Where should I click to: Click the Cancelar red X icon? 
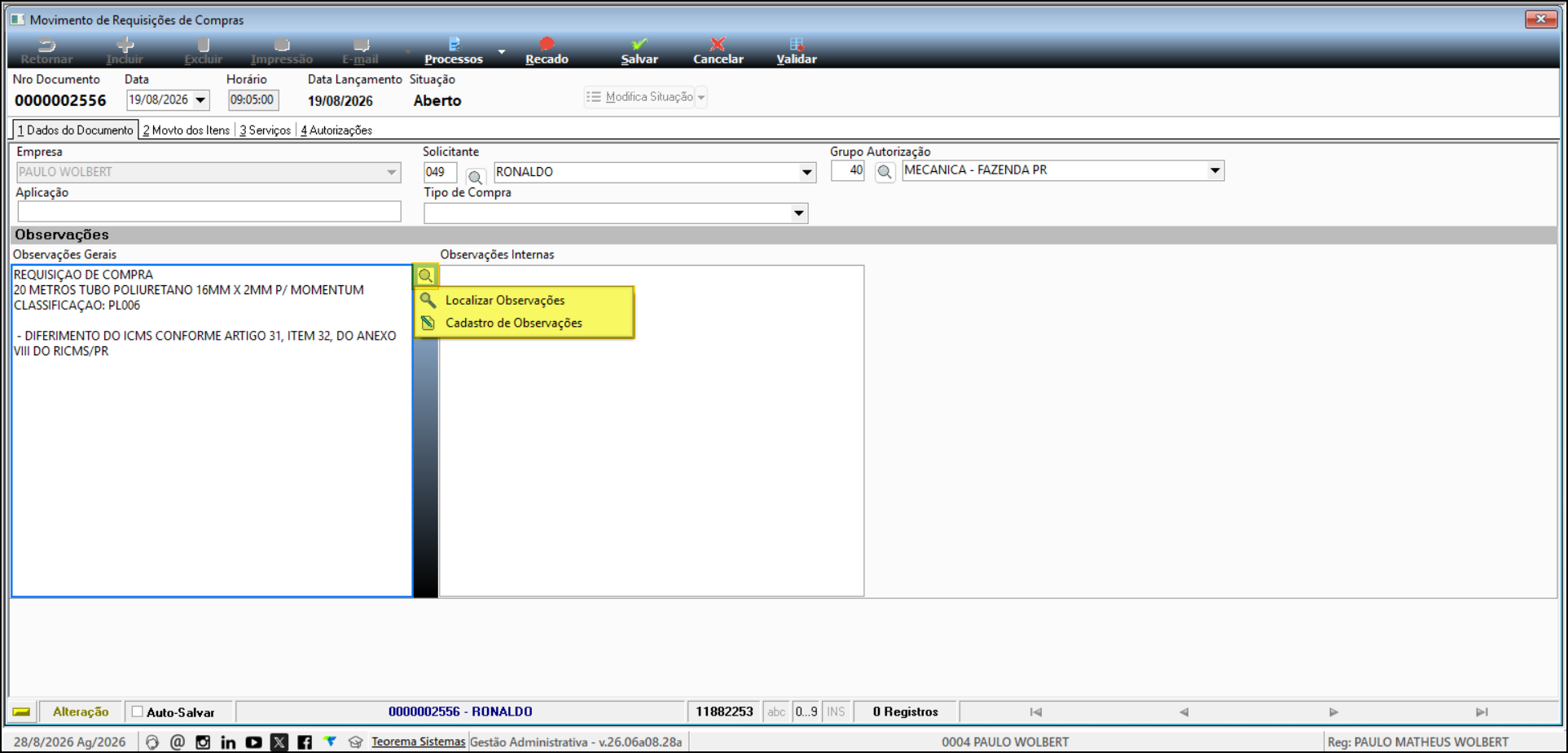[x=718, y=44]
